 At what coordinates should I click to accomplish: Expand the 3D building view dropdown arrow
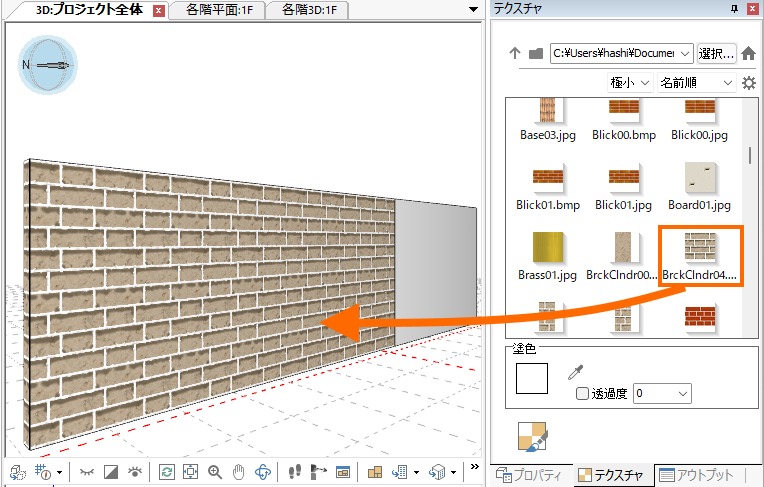point(454,472)
